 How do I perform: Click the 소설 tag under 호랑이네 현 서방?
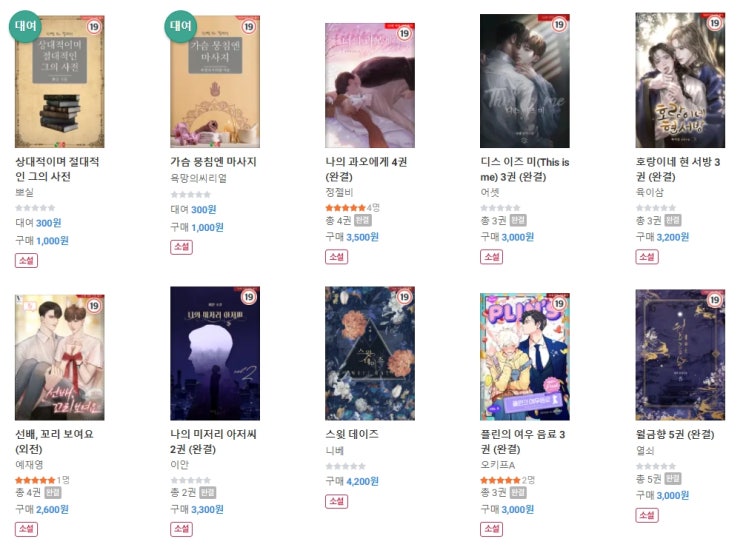[x=647, y=257]
